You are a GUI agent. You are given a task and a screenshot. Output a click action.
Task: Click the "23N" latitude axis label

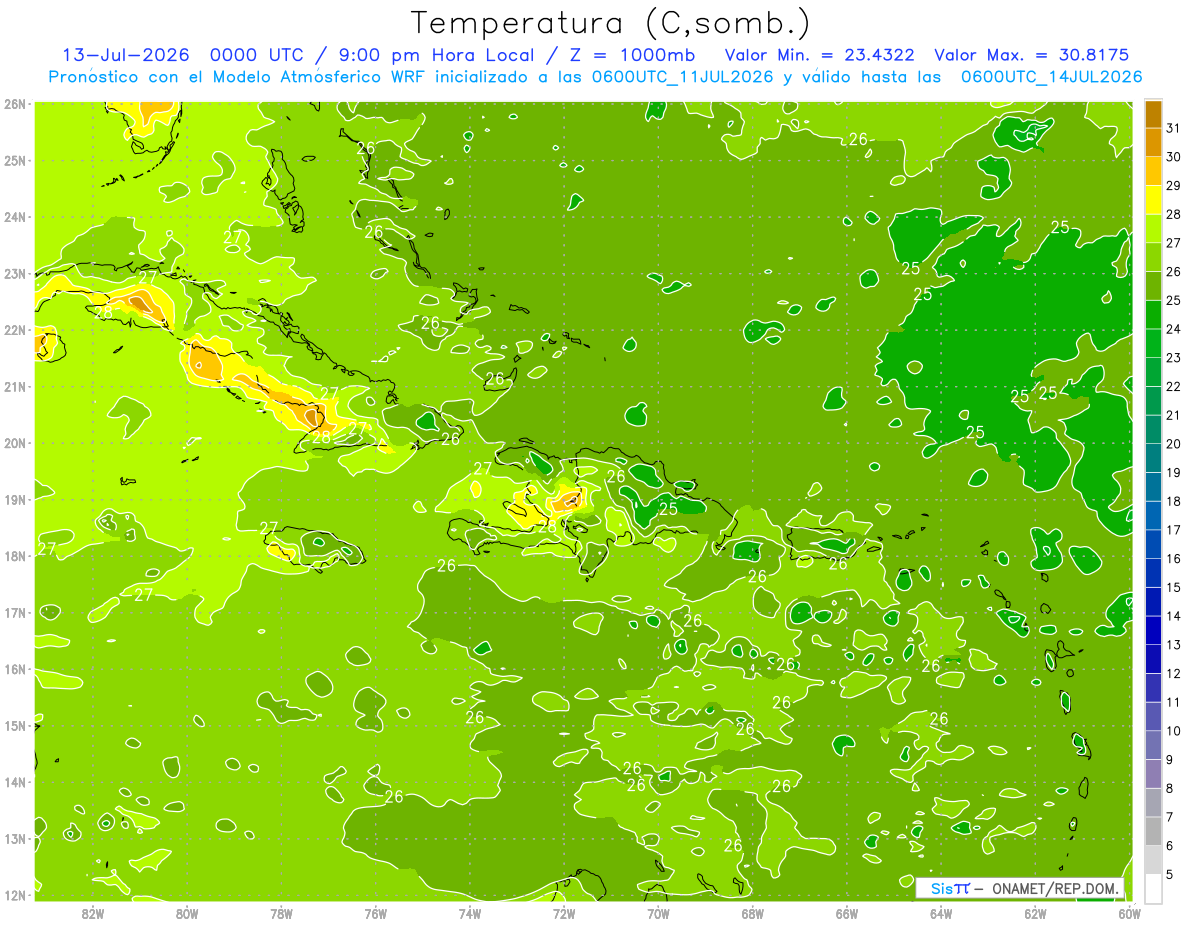point(14,273)
